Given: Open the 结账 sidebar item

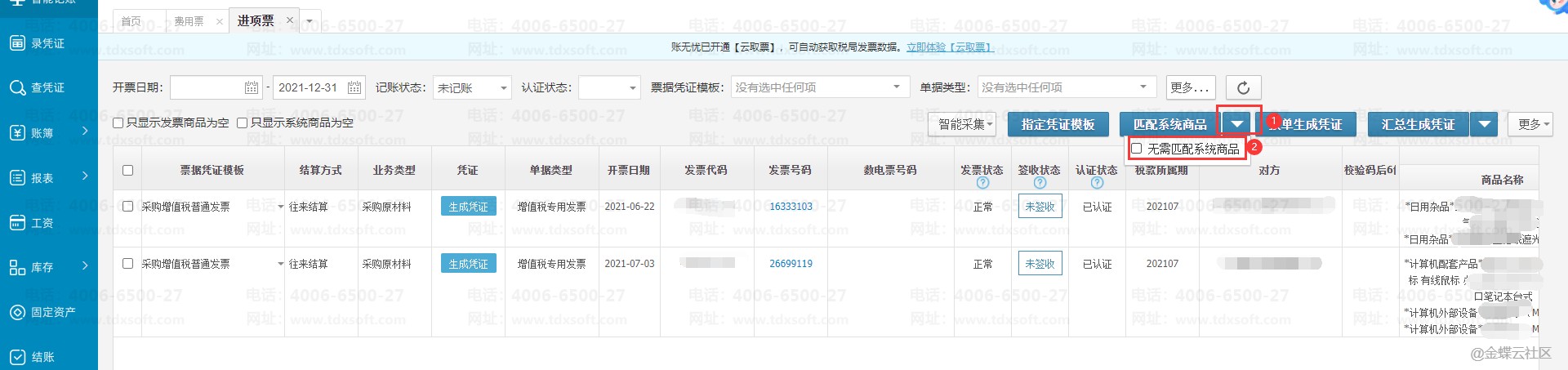Looking at the screenshot, I should click(37, 356).
